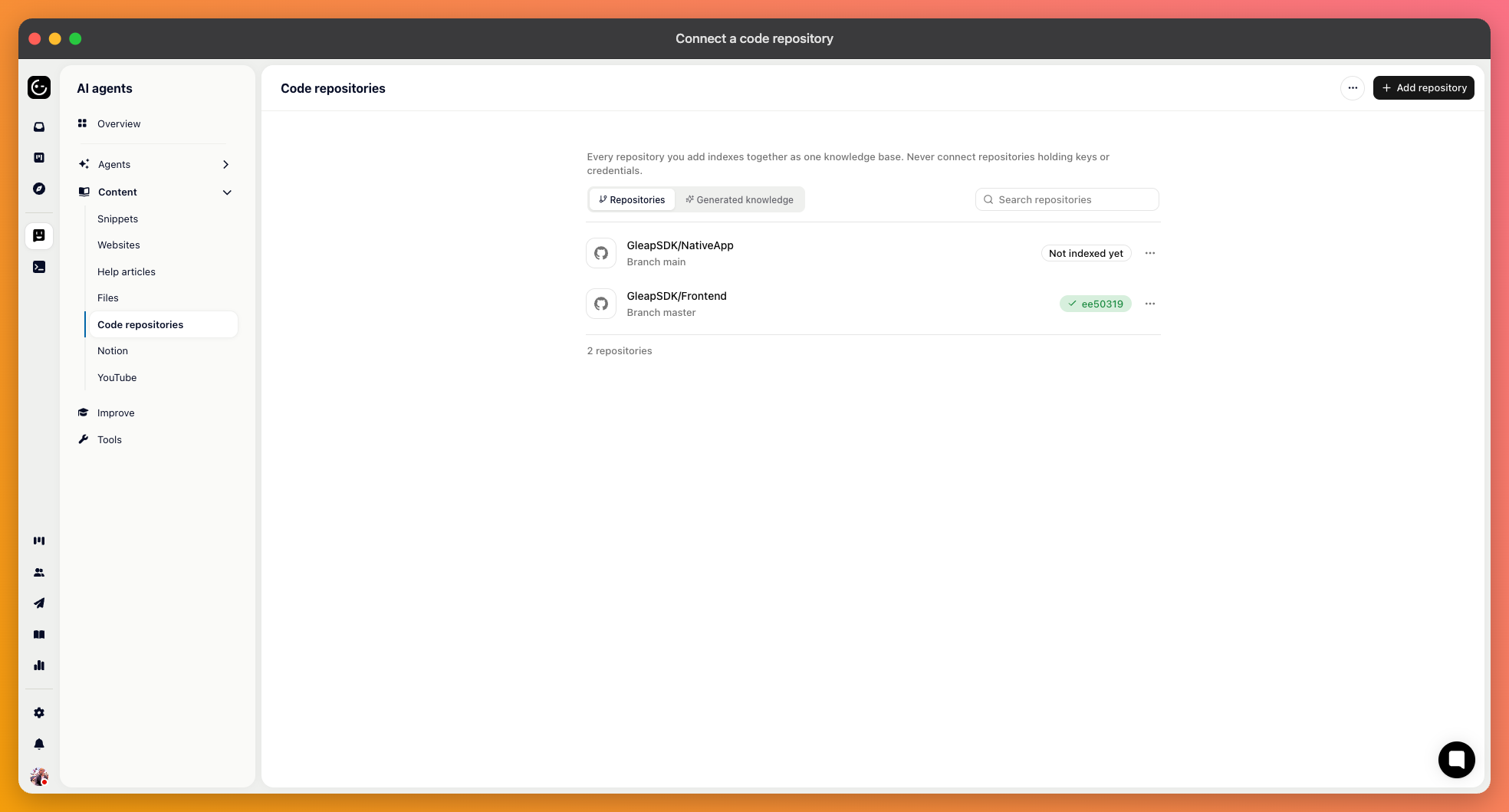Open notifications bell icon

click(x=39, y=745)
